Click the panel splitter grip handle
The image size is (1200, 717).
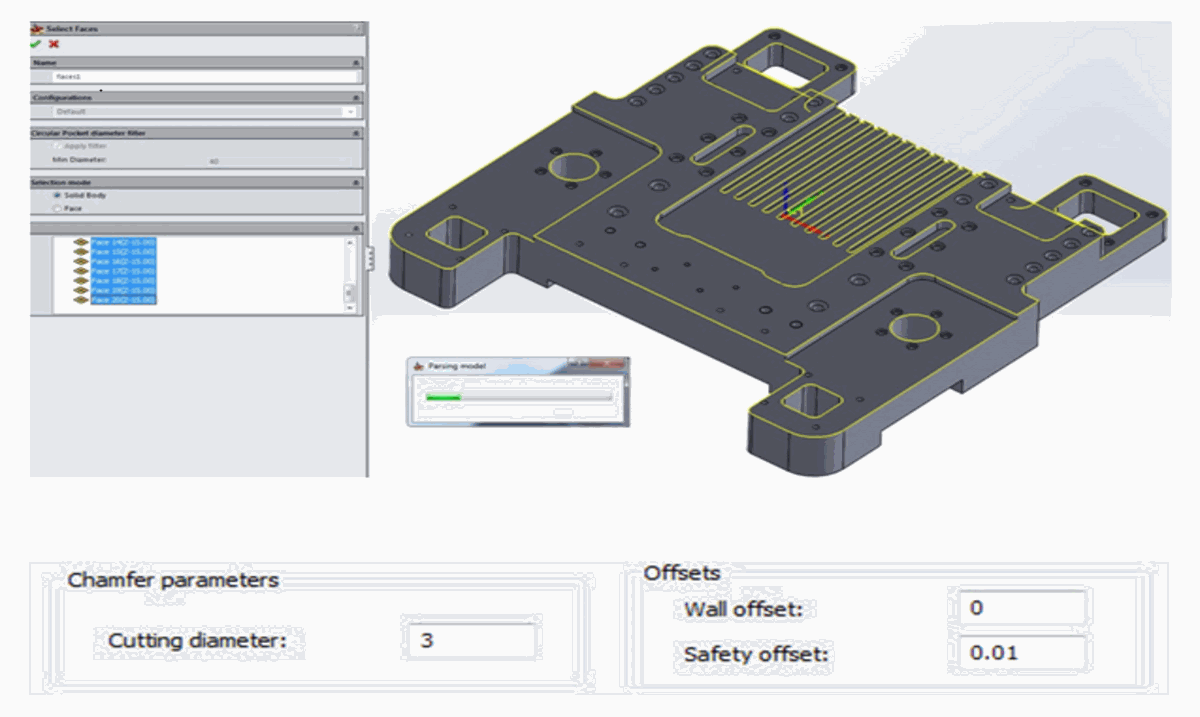pos(370,259)
